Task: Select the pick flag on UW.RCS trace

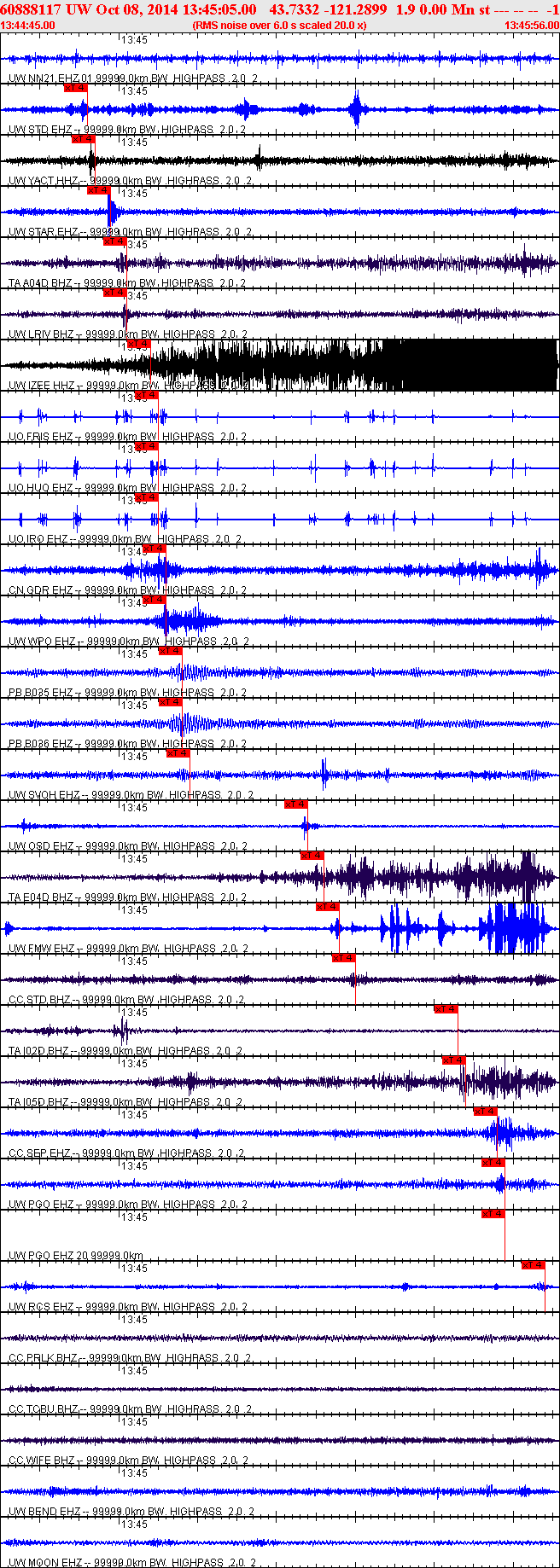Action: click(x=534, y=1265)
